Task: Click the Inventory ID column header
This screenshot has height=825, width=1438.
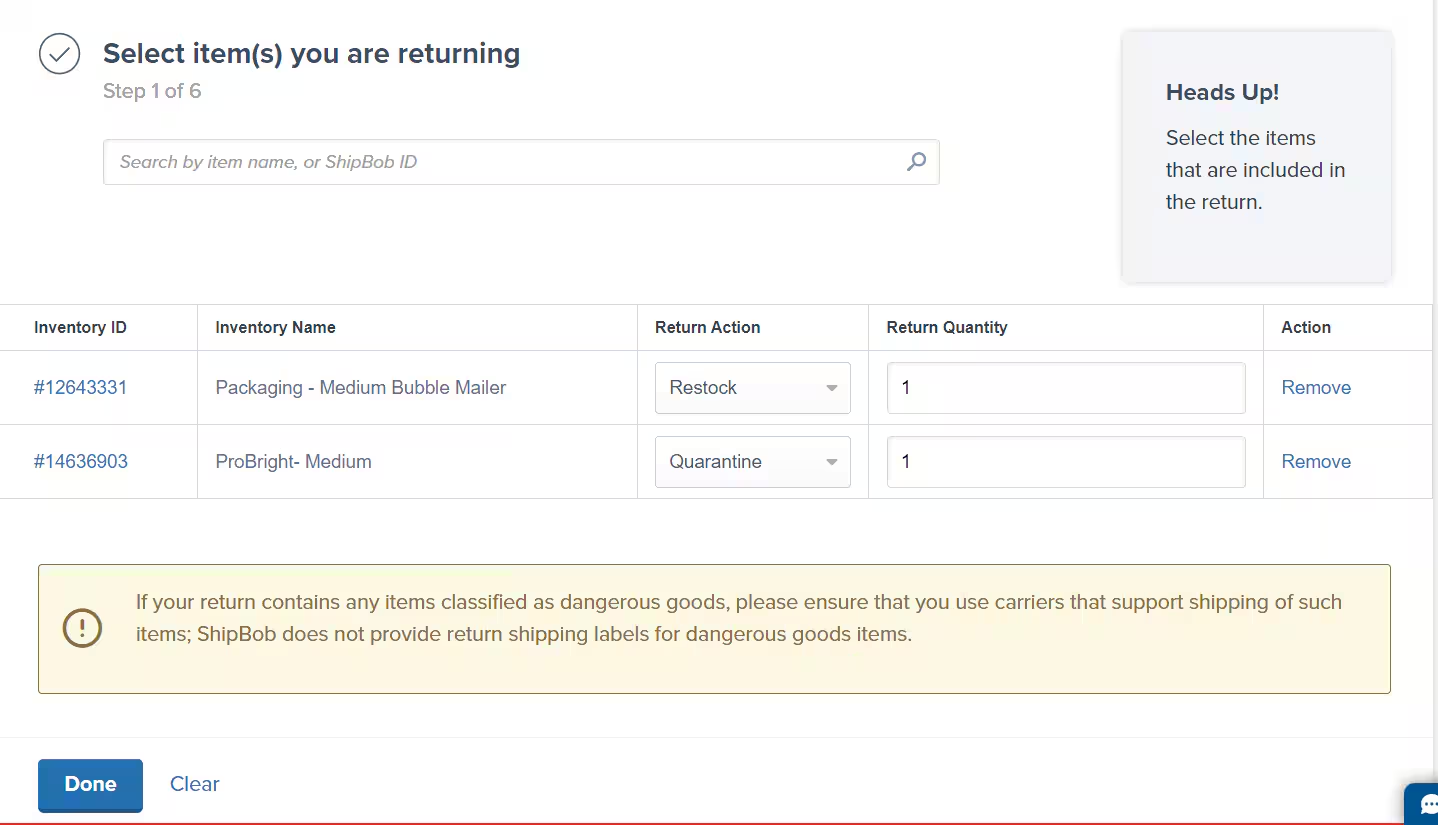Action: [x=80, y=327]
